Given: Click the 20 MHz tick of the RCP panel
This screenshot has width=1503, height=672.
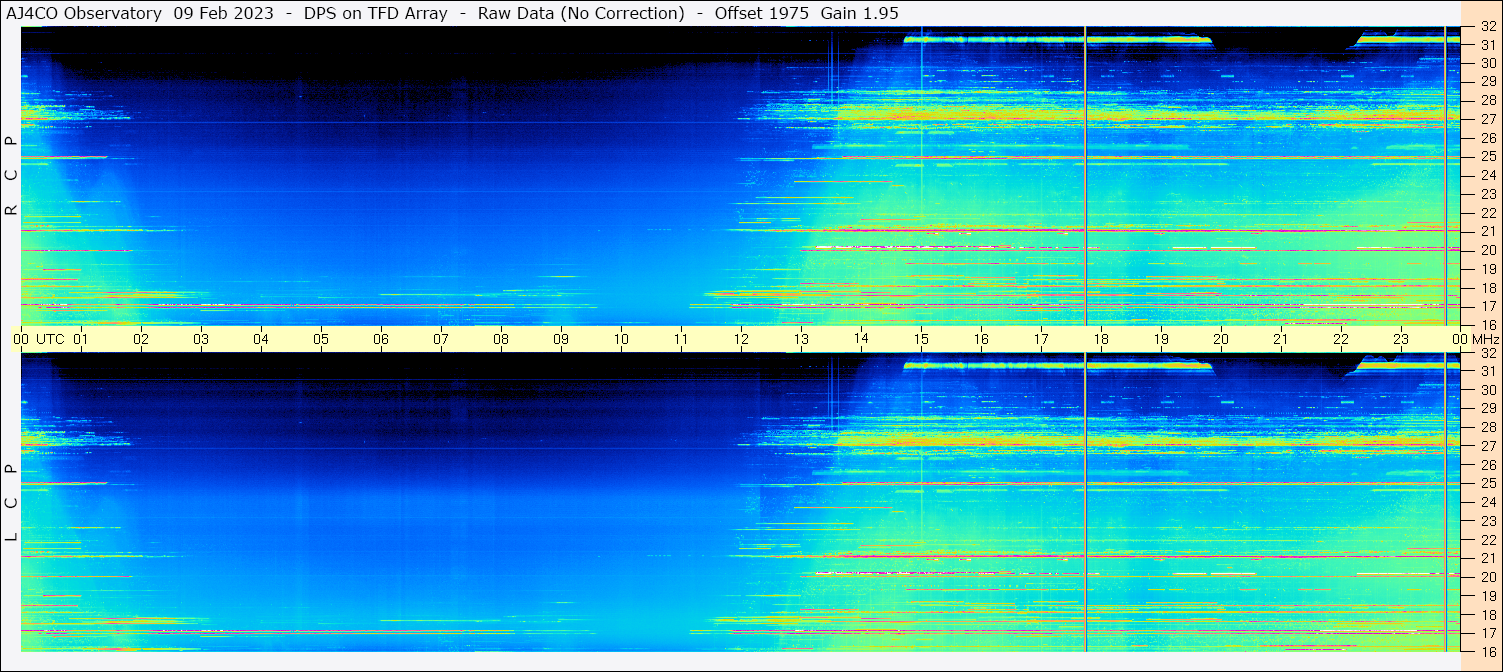Looking at the screenshot, I should [x=1487, y=250].
